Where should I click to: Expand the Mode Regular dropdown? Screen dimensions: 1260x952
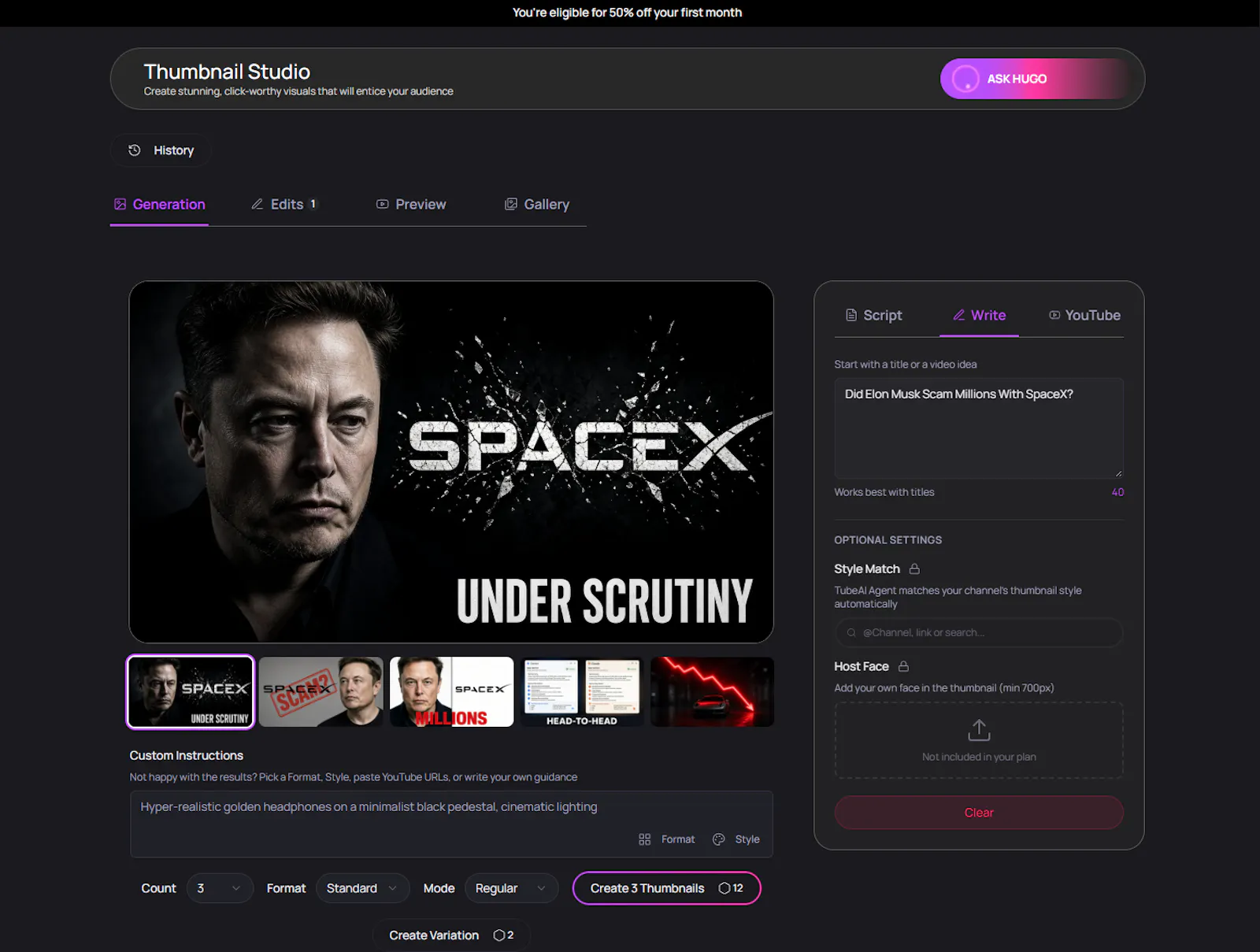point(512,888)
